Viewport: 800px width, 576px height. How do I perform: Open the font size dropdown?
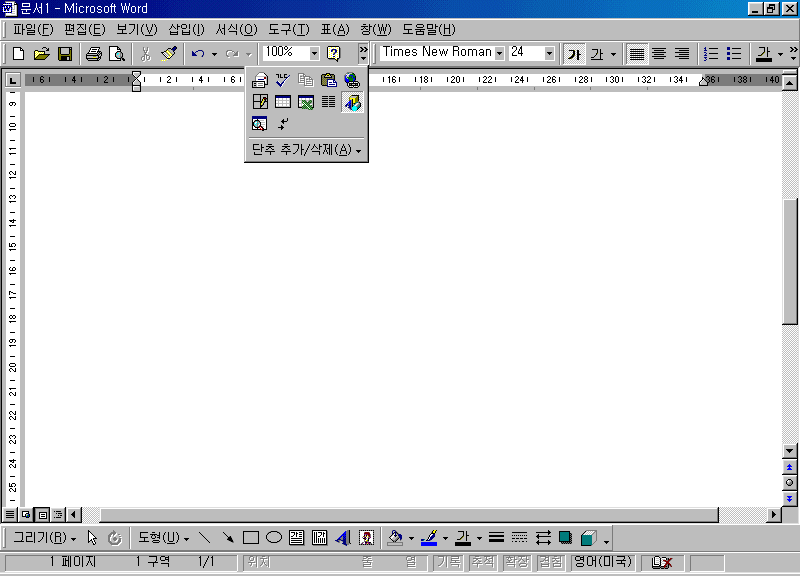(x=549, y=53)
